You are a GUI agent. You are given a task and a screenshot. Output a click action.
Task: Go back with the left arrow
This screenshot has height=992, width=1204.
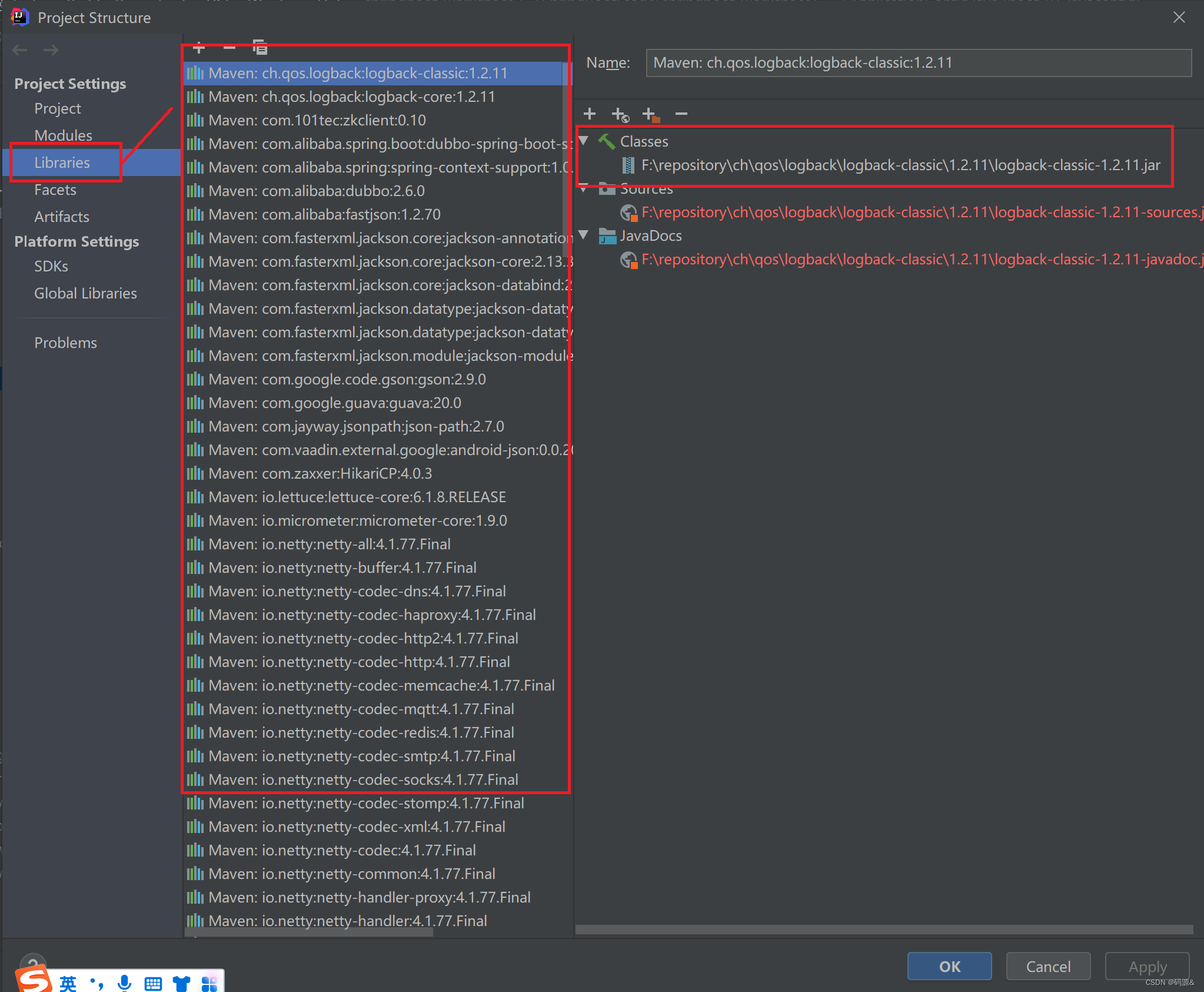coord(20,50)
